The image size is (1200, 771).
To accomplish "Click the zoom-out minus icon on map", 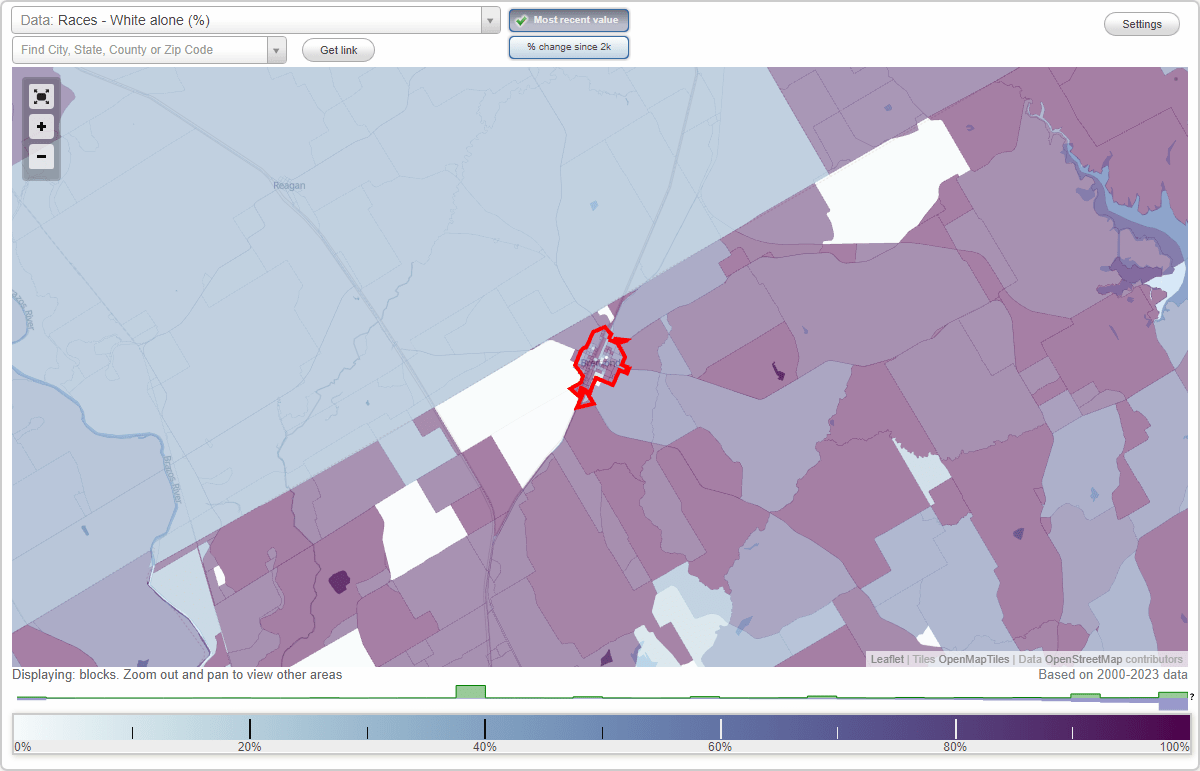I will (41, 157).
